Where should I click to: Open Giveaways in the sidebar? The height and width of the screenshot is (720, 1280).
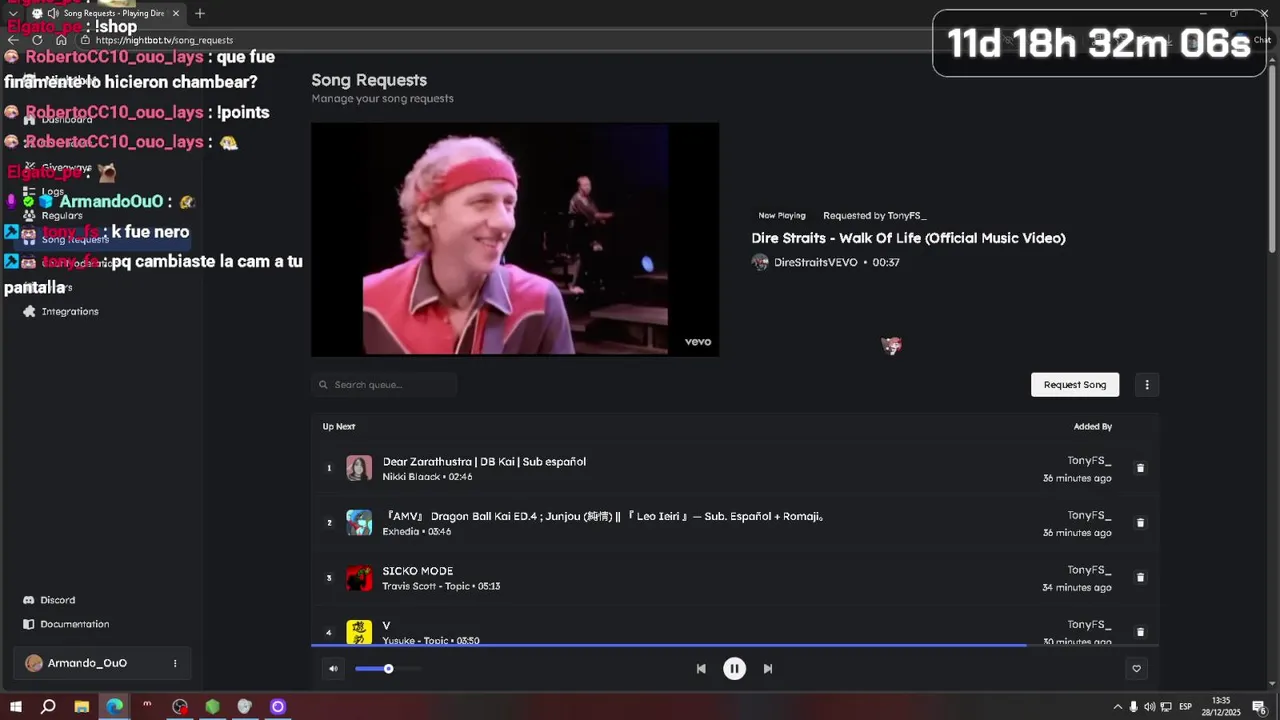(x=66, y=168)
